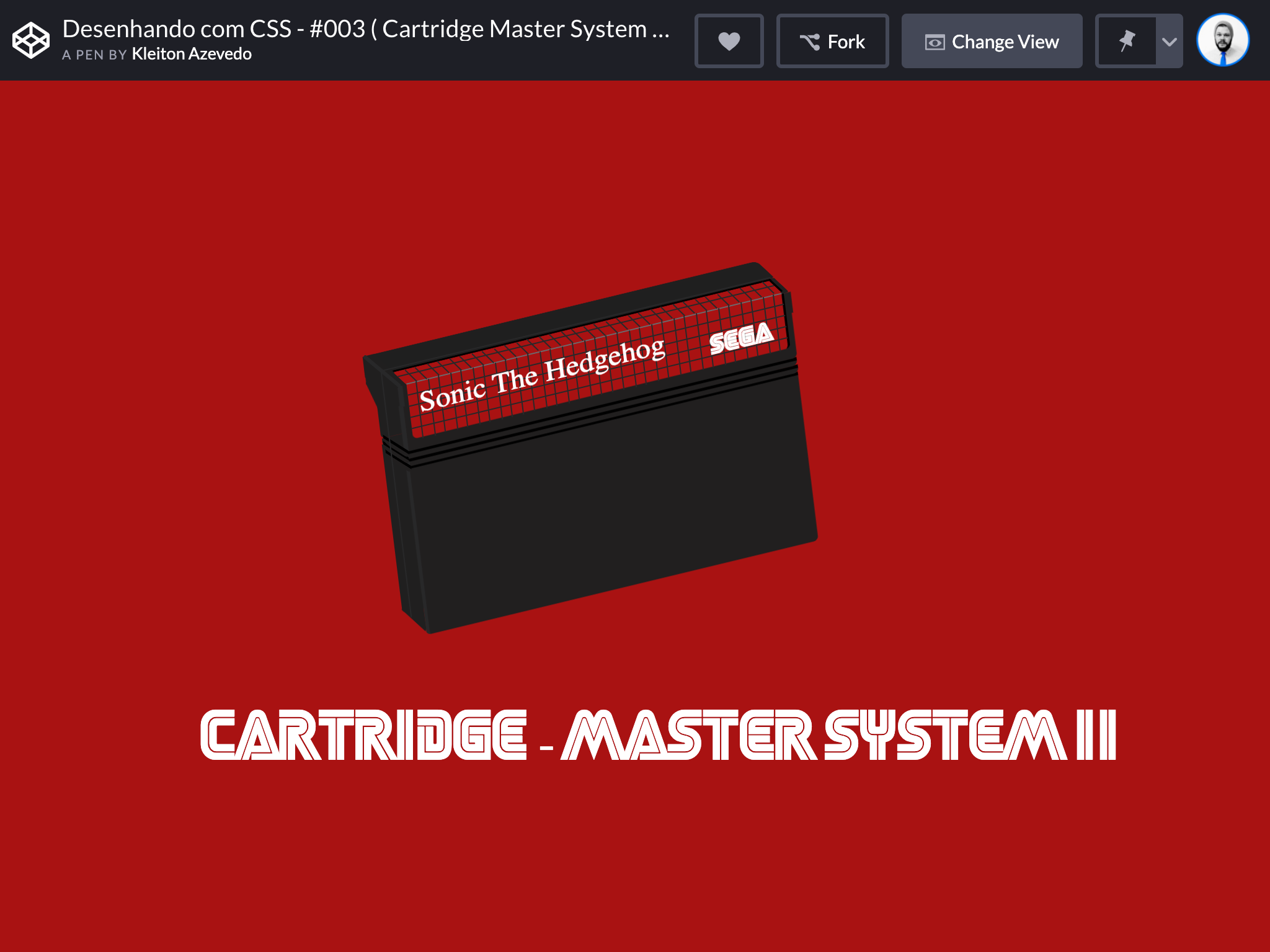The height and width of the screenshot is (952, 1270).
Task: Click the eye icon in Change View
Action: pos(935,42)
